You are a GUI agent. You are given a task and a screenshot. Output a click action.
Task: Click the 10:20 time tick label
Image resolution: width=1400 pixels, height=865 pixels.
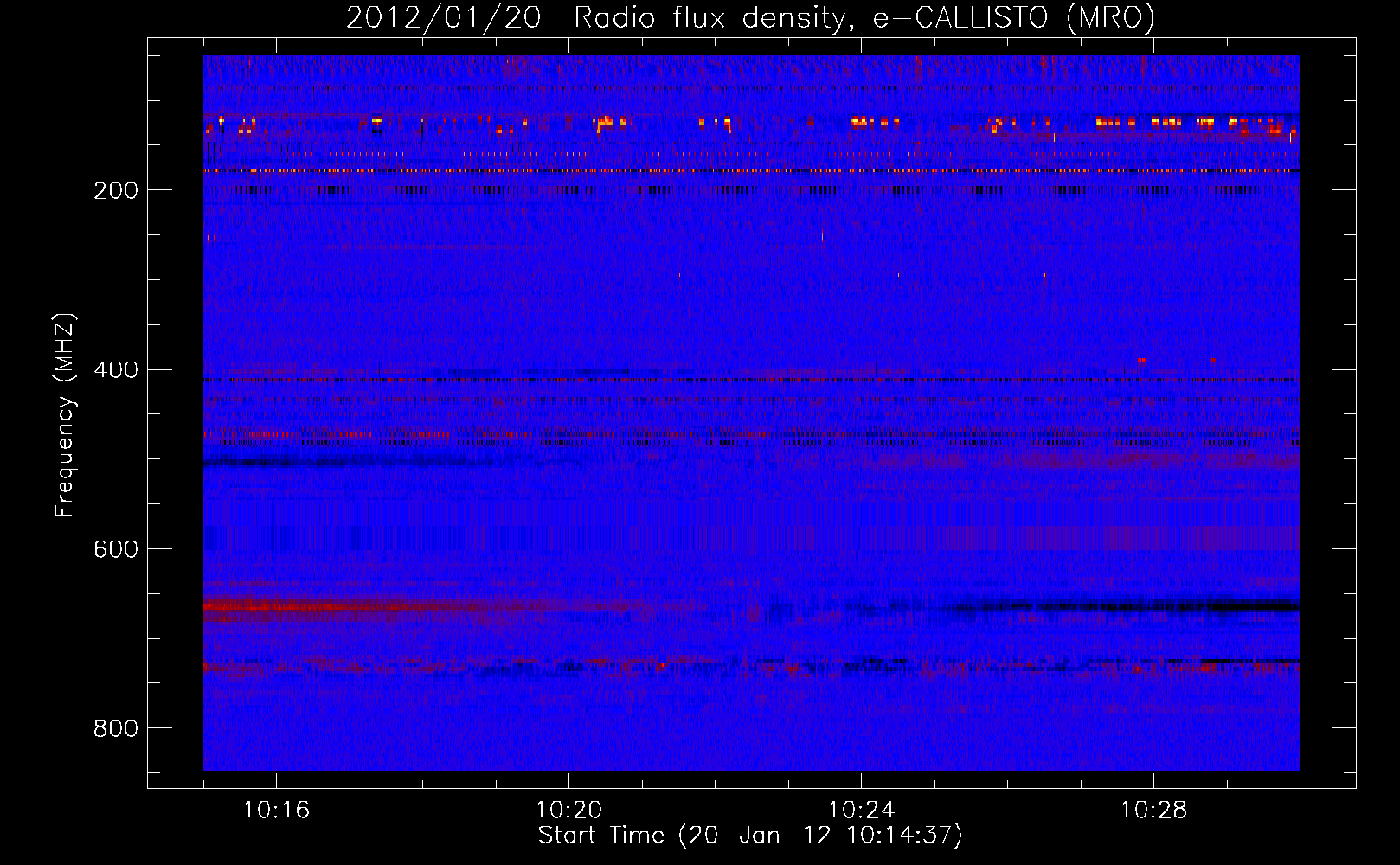tap(568, 811)
